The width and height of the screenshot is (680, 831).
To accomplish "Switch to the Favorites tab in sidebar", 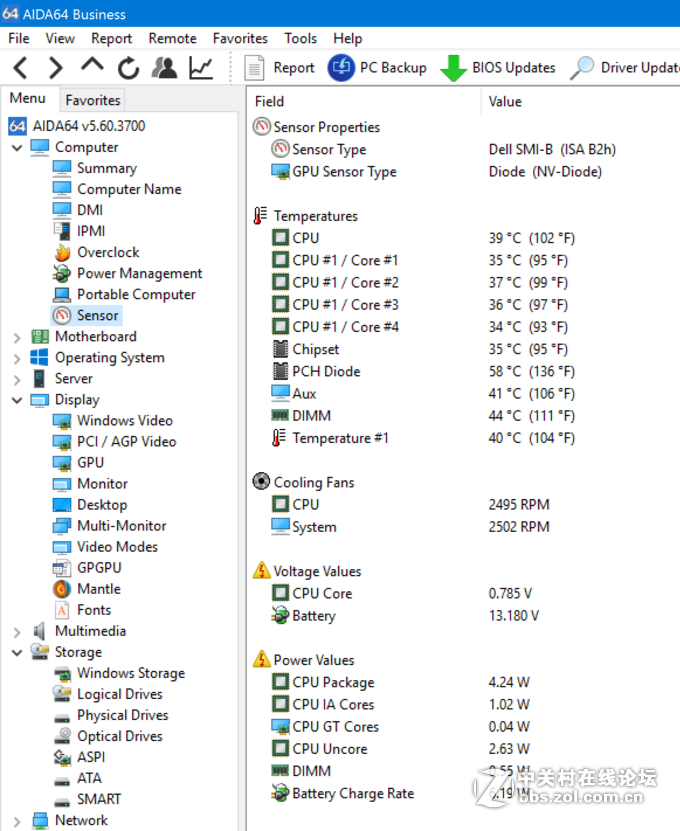I will coord(93,100).
